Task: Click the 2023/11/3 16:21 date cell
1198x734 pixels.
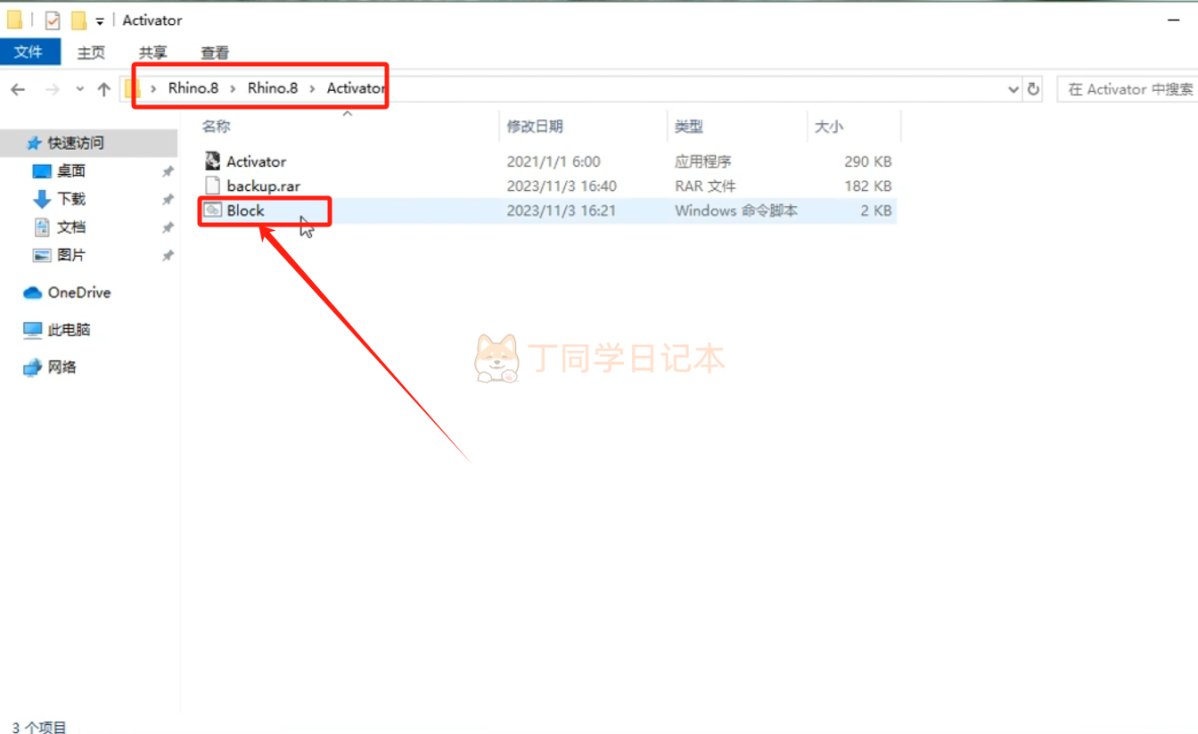Action: point(562,210)
